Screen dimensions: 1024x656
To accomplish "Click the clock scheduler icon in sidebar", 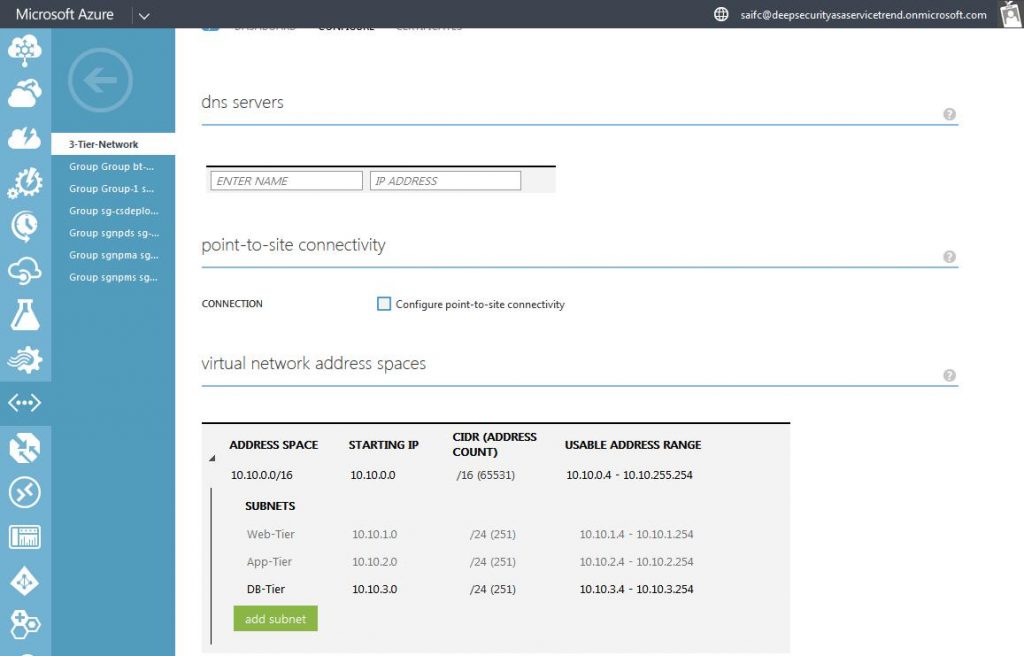I will 25,226.
